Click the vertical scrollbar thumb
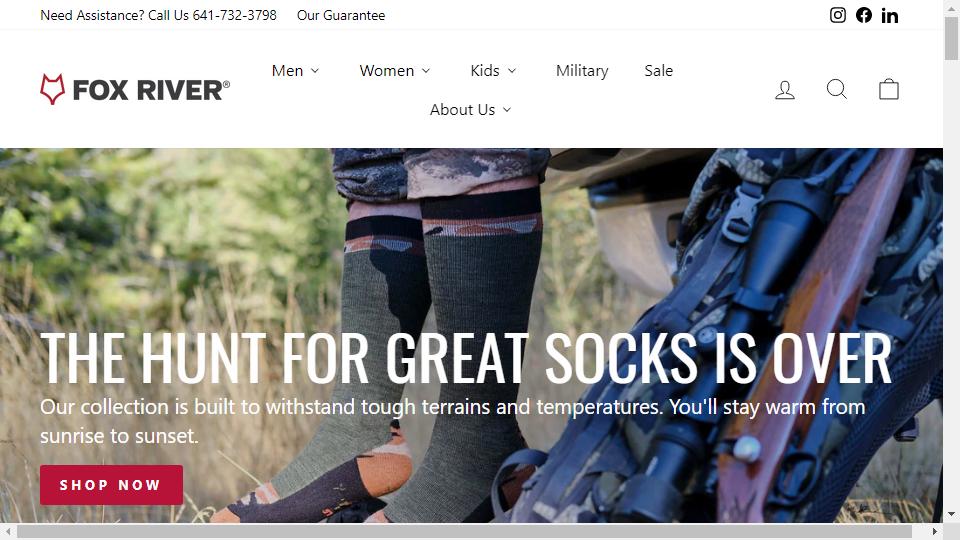Viewport: 960px width, 540px height. pos(951,38)
